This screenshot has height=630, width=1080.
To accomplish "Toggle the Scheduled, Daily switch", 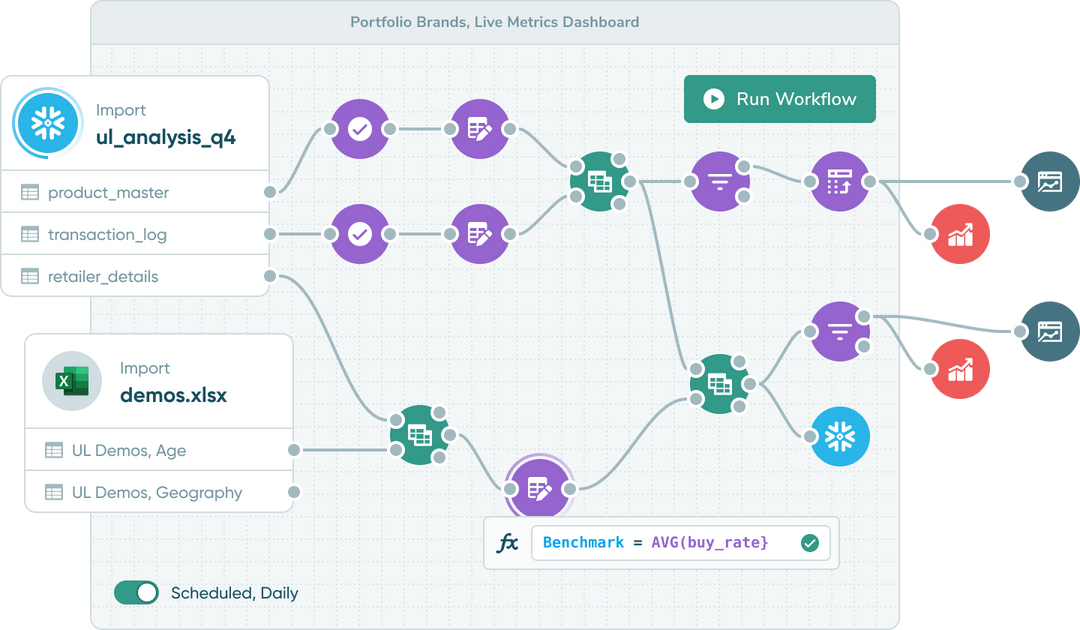I will click(x=136, y=592).
